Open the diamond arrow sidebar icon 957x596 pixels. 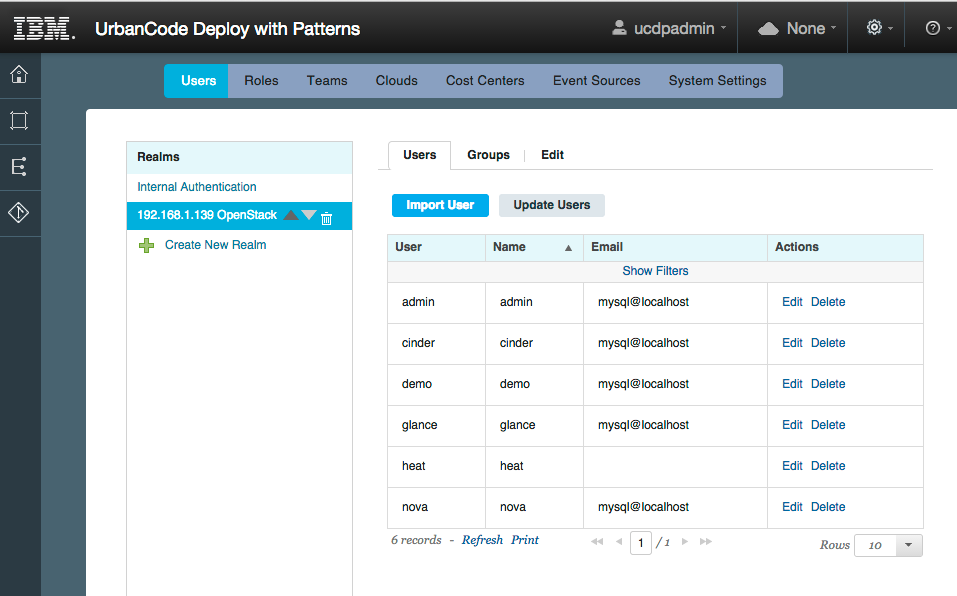19,212
